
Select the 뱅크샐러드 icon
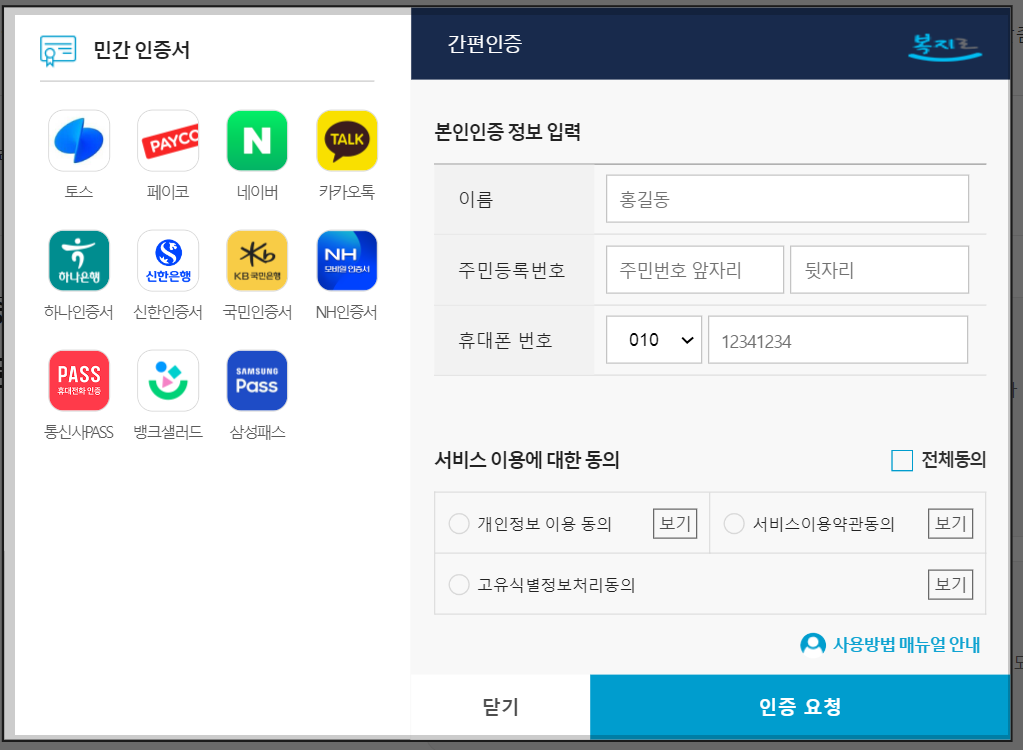pos(167,380)
